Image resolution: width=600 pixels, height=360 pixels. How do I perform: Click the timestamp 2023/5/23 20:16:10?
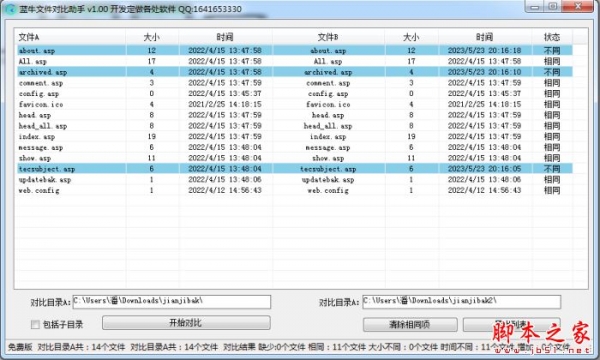[484, 72]
